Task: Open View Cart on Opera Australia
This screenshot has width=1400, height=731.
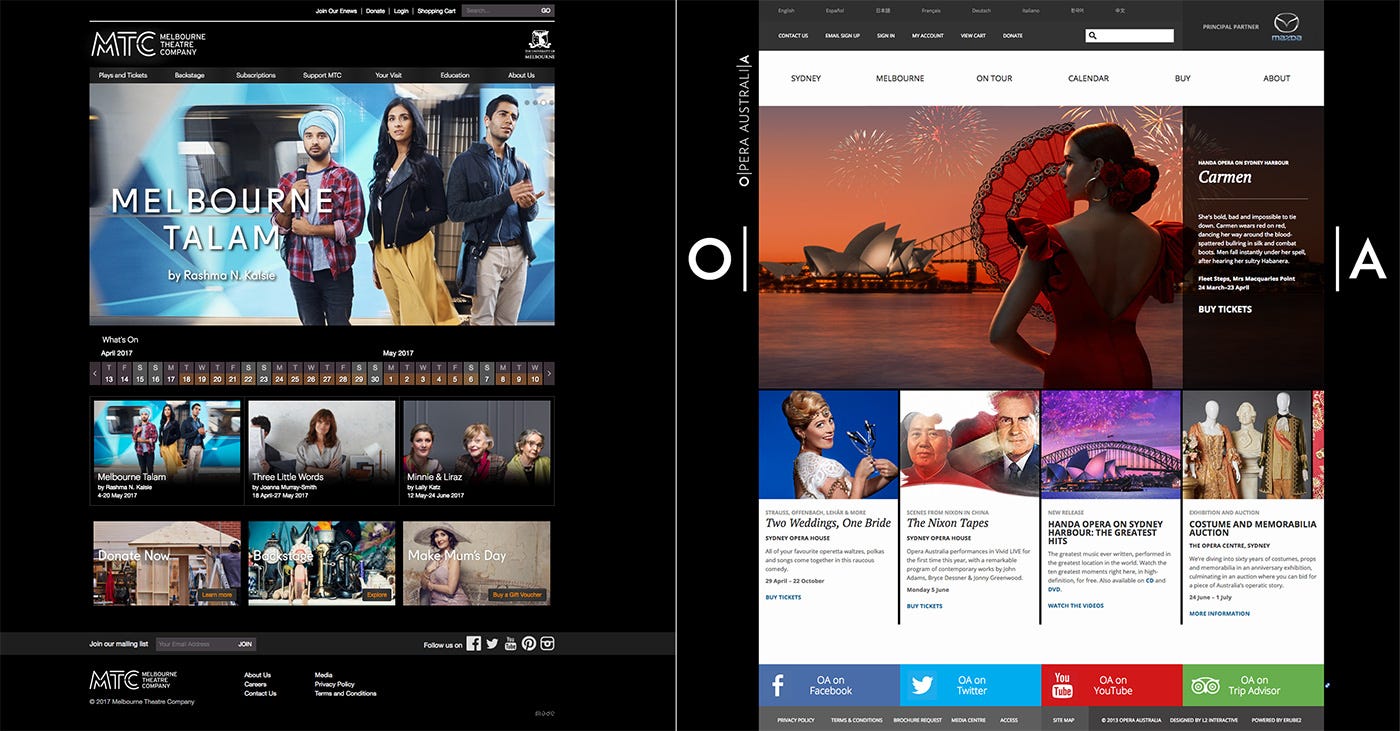Action: click(x=973, y=36)
